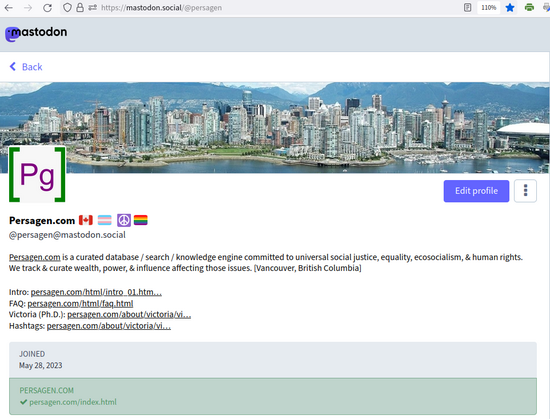Go Back using the chevron link
550x419 pixels.
(x=26, y=67)
